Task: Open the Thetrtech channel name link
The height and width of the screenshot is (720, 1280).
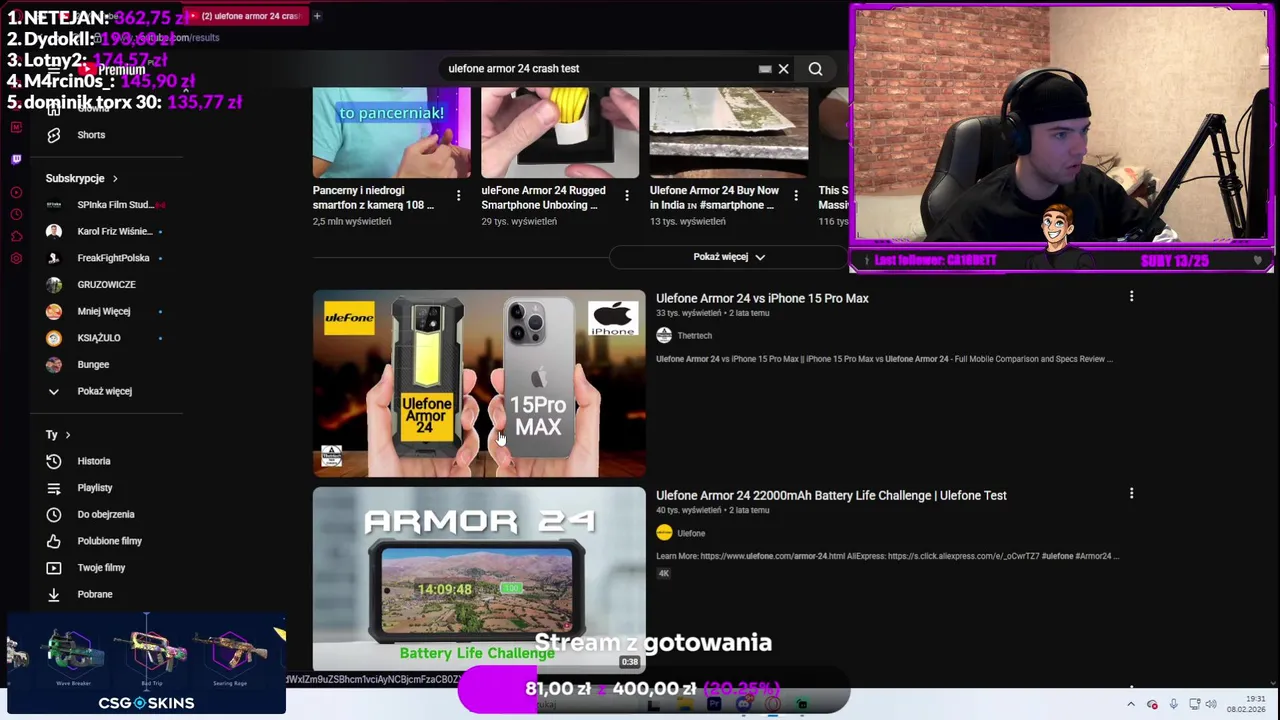Action: (694, 336)
